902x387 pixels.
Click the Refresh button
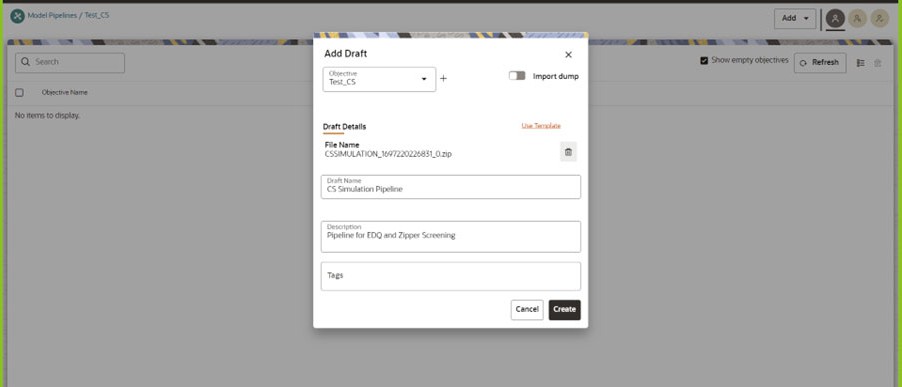[820, 63]
